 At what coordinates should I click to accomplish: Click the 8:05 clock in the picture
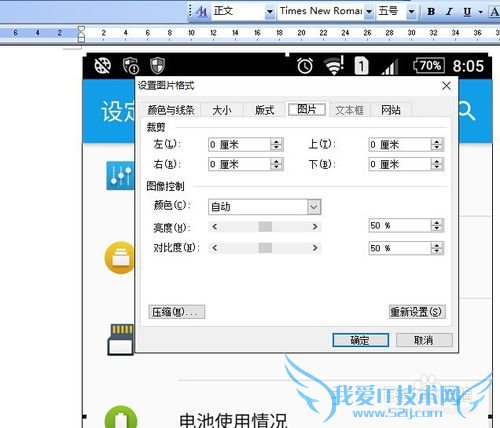[x=468, y=66]
